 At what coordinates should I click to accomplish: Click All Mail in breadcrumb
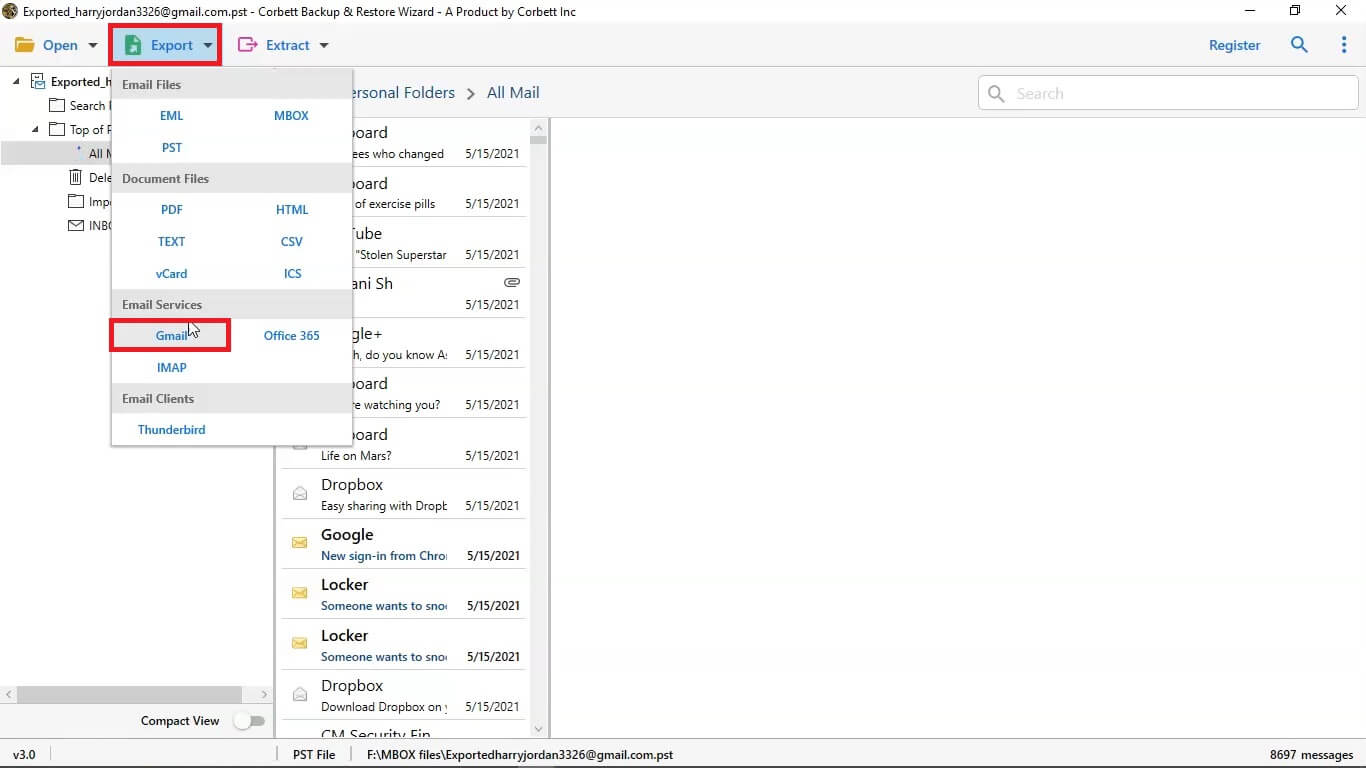tap(513, 92)
